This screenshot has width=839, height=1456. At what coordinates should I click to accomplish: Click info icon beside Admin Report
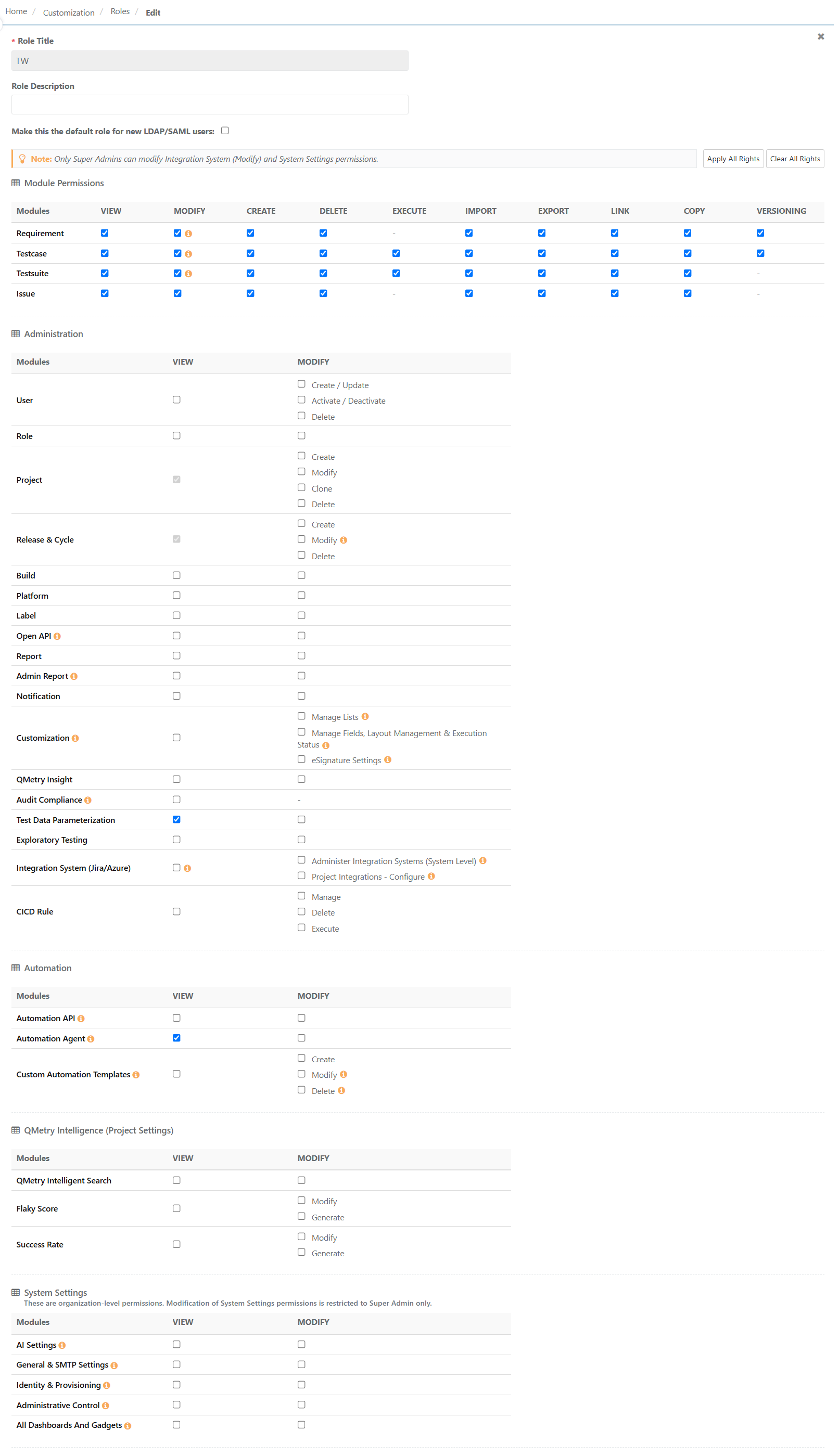74,677
